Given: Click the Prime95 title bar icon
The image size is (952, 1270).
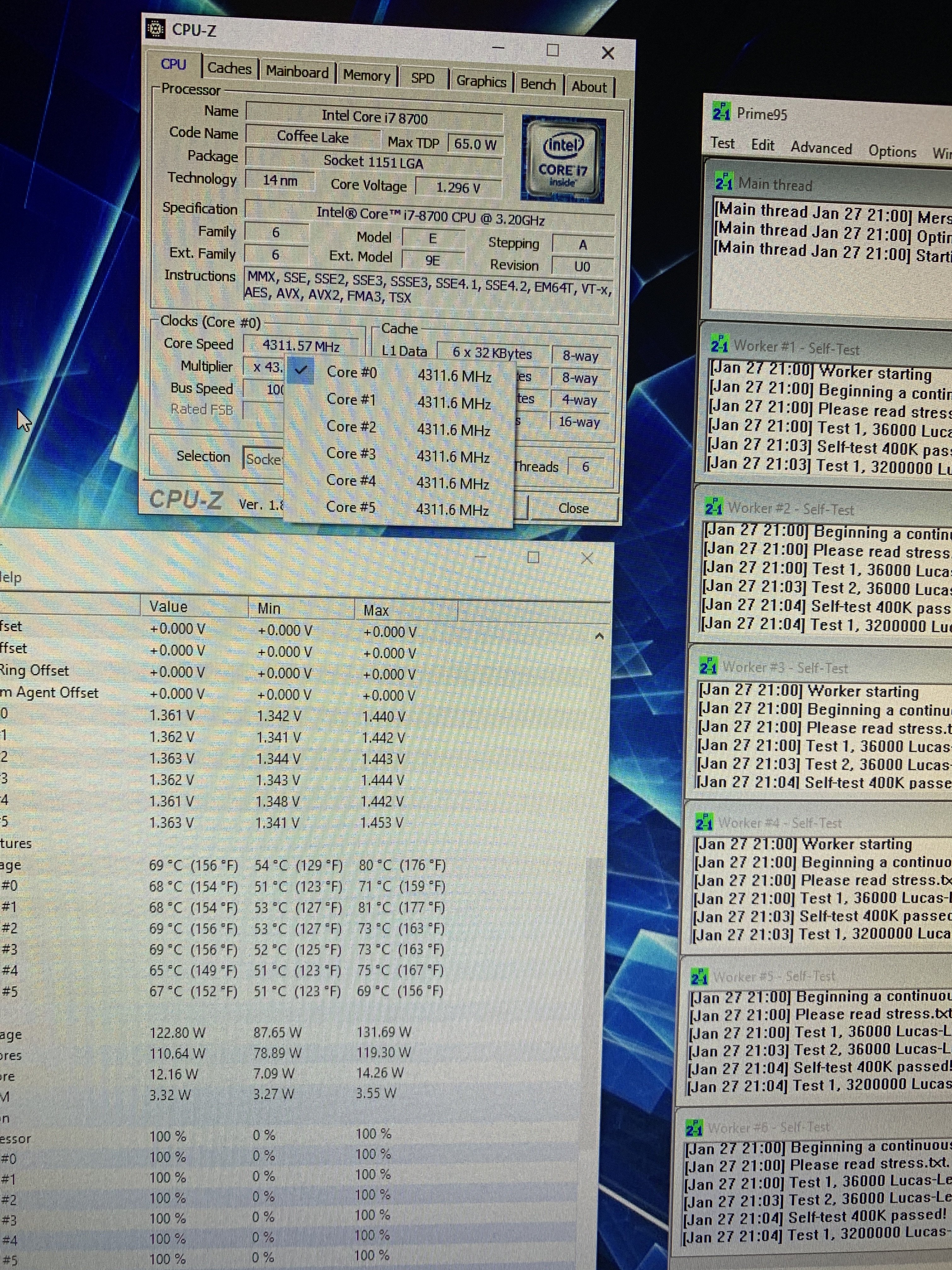Looking at the screenshot, I should [721, 112].
